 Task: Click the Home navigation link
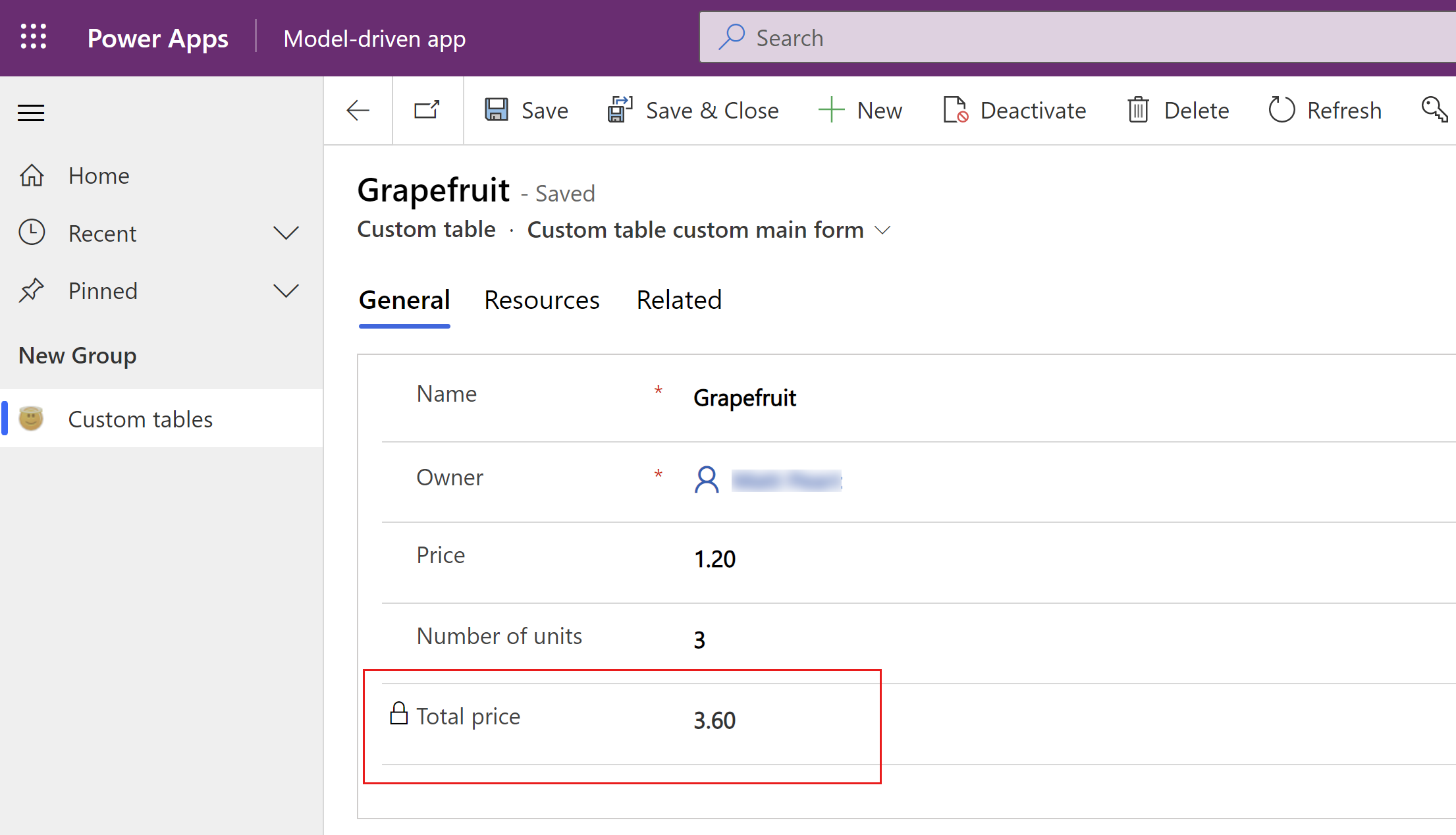(x=98, y=174)
